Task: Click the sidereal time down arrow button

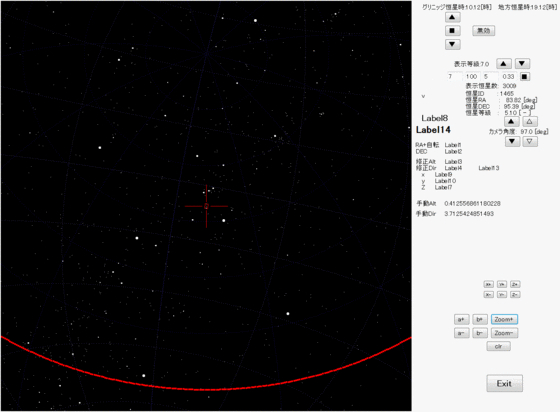Action: pos(452,44)
